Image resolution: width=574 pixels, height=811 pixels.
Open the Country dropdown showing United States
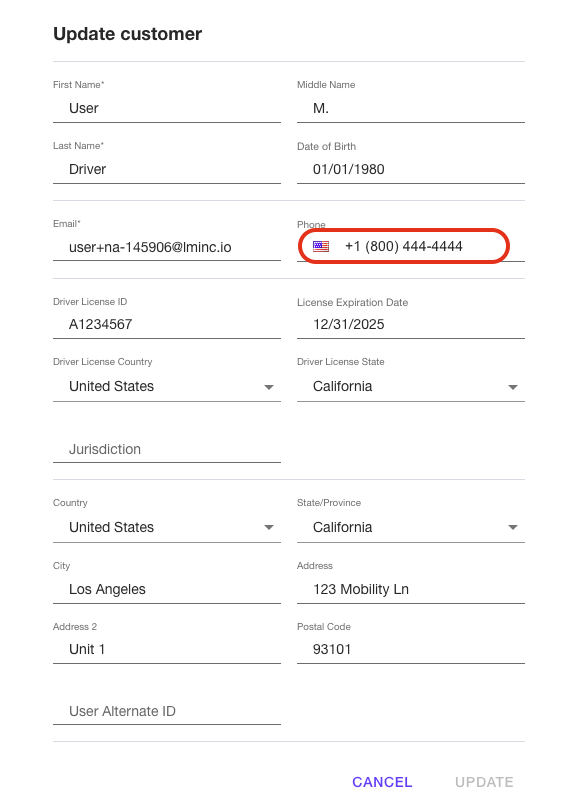click(x=167, y=527)
